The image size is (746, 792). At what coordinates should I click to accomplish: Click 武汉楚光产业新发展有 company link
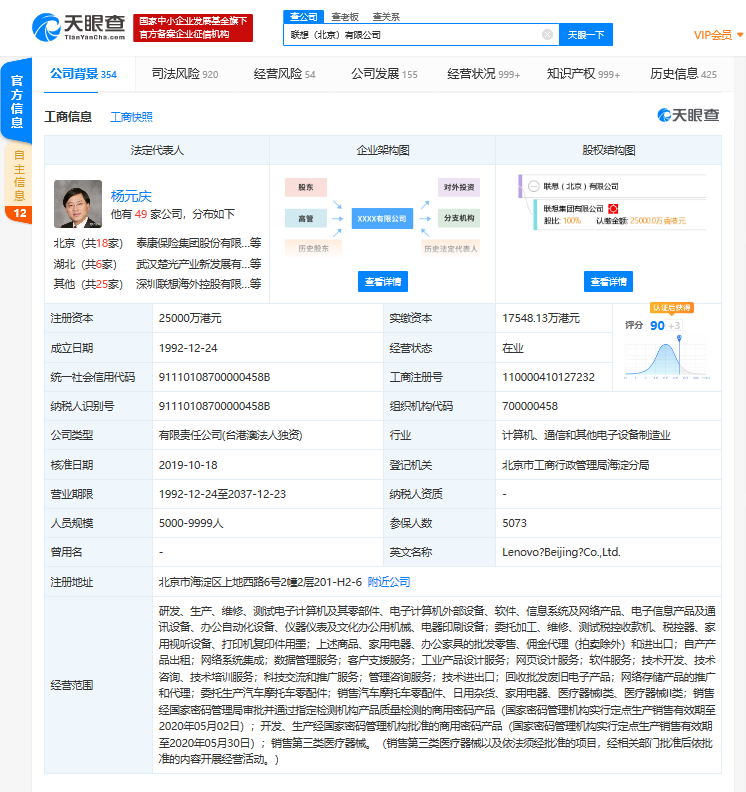[x=198, y=264]
